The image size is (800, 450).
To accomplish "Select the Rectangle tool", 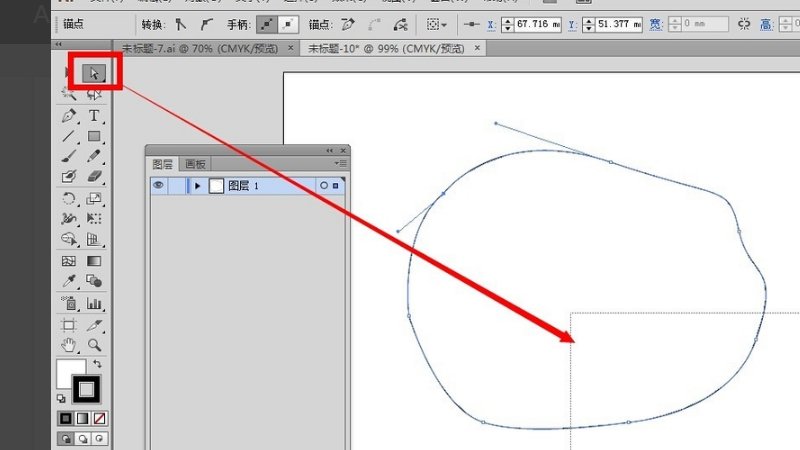I will (94, 136).
